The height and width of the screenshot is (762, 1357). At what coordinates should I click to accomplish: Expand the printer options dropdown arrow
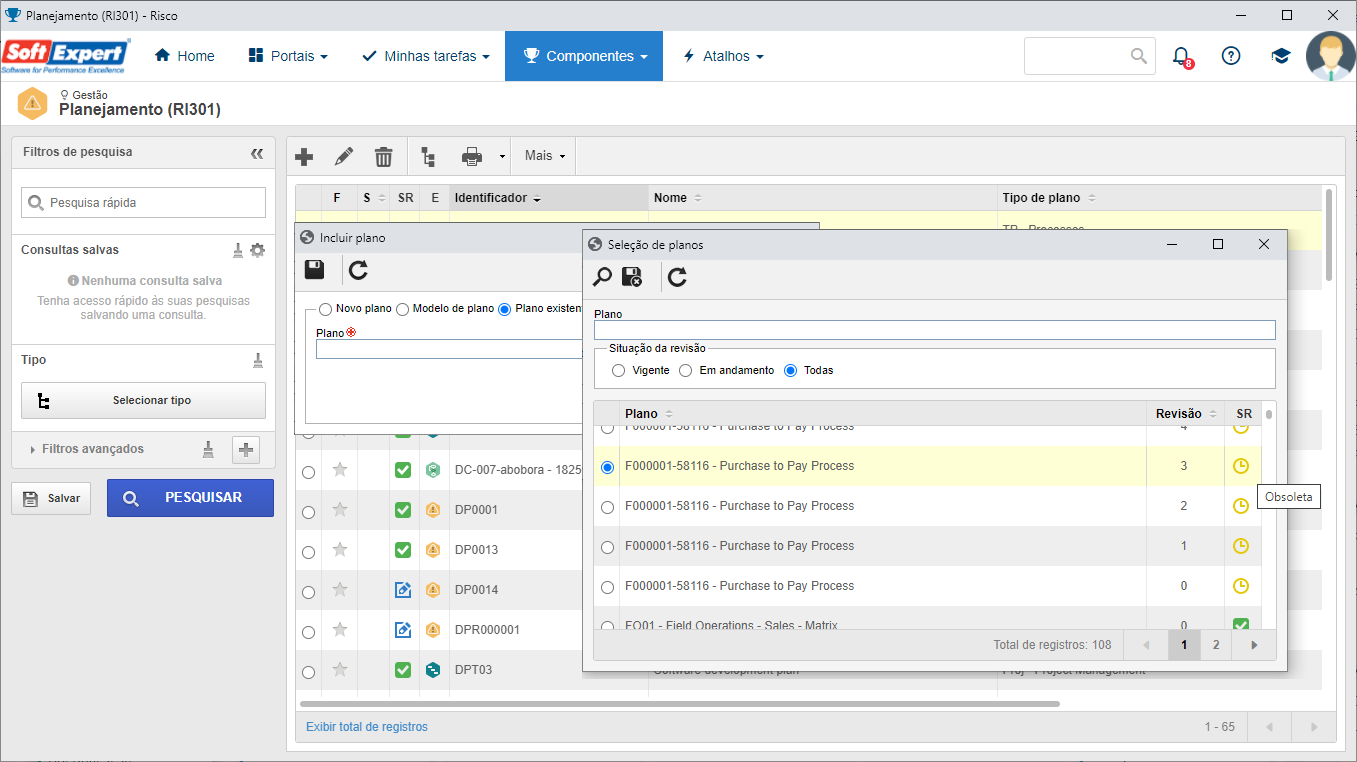pyautogui.click(x=502, y=157)
